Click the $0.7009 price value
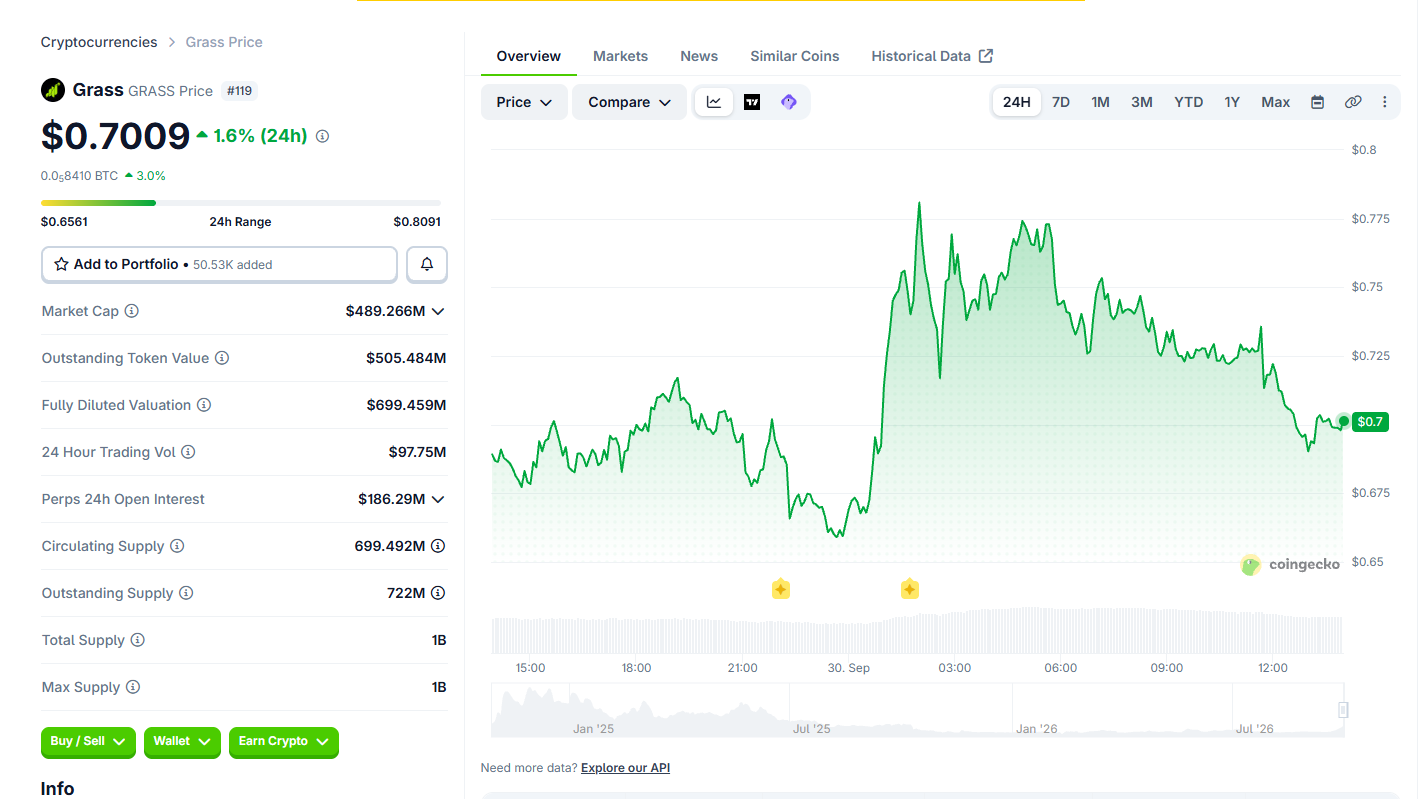This screenshot has height=799, width=1422. [x=115, y=135]
